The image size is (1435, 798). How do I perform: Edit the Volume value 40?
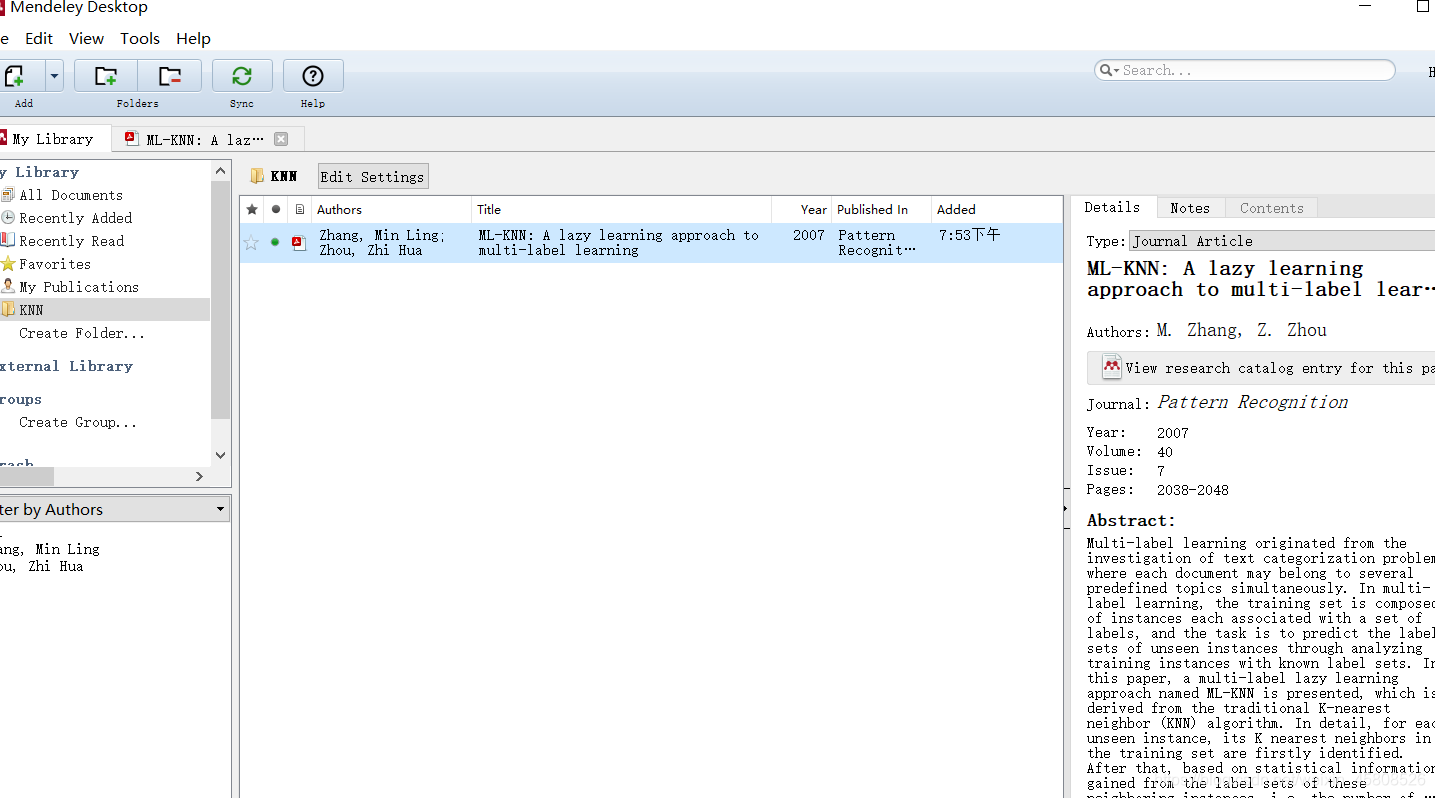pos(1165,452)
